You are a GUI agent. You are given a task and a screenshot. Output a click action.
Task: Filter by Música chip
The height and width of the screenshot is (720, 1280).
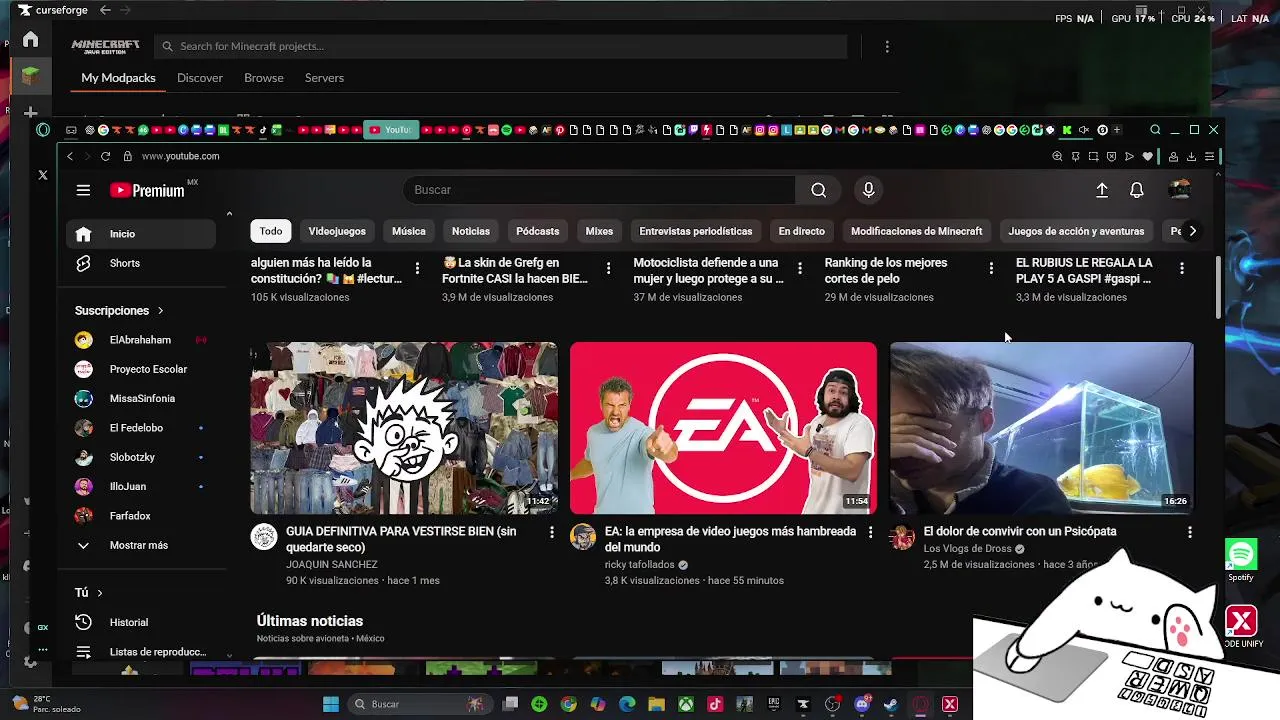pos(408,231)
